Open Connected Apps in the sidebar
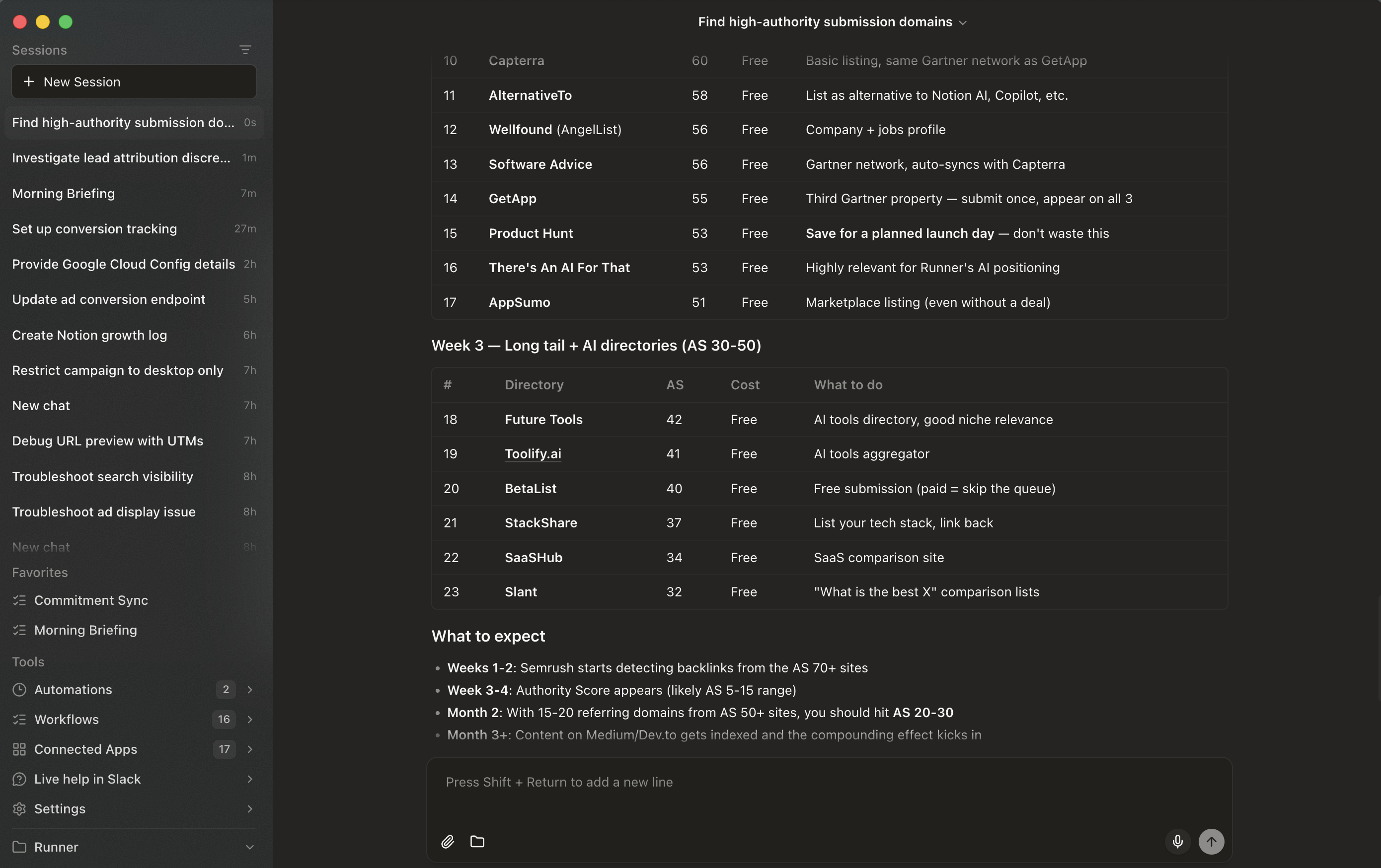The height and width of the screenshot is (868, 1381). click(x=85, y=749)
